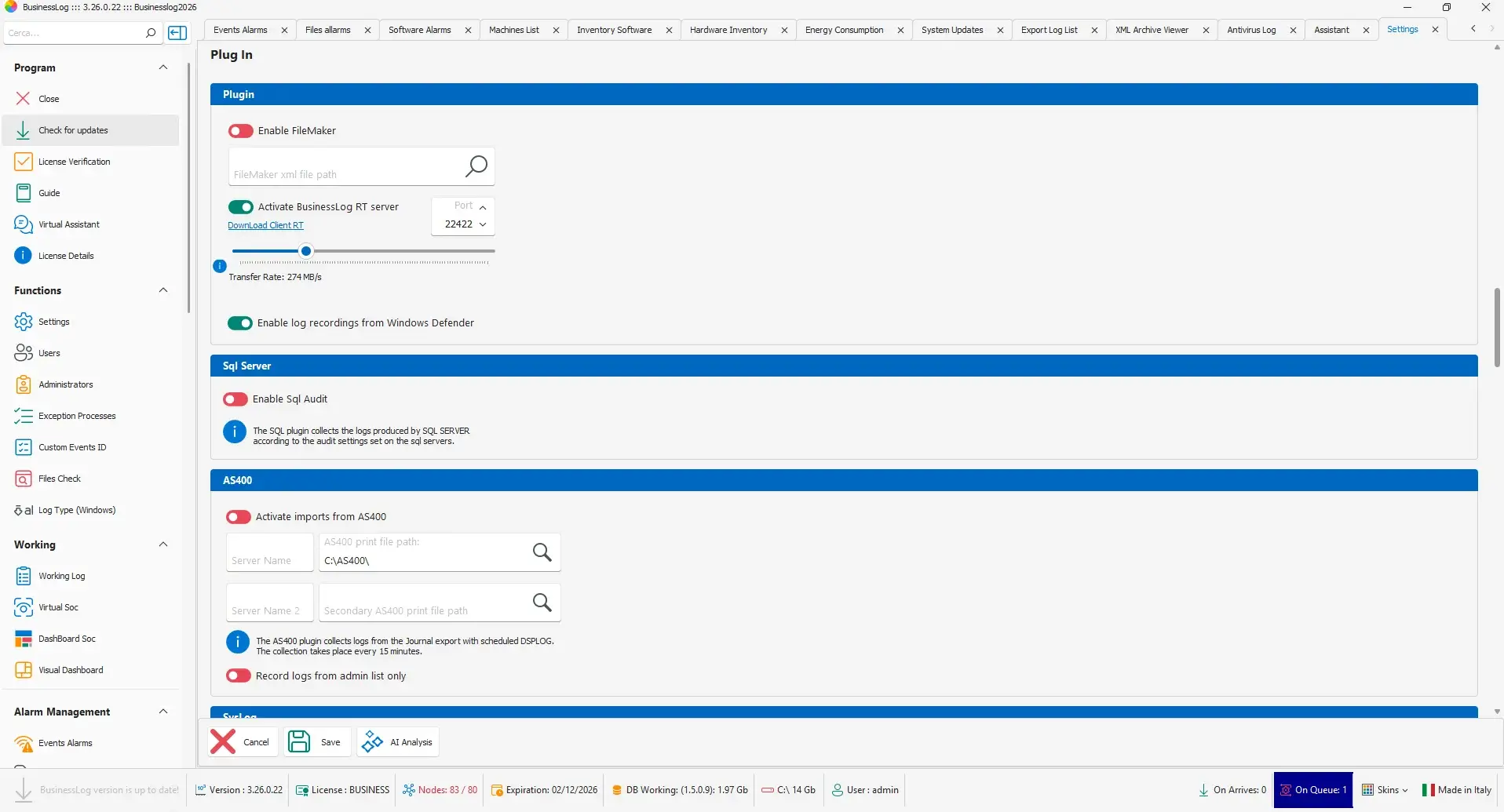Toggle sidebar panel collapse icon
The image size is (1504, 812).
(x=178, y=33)
